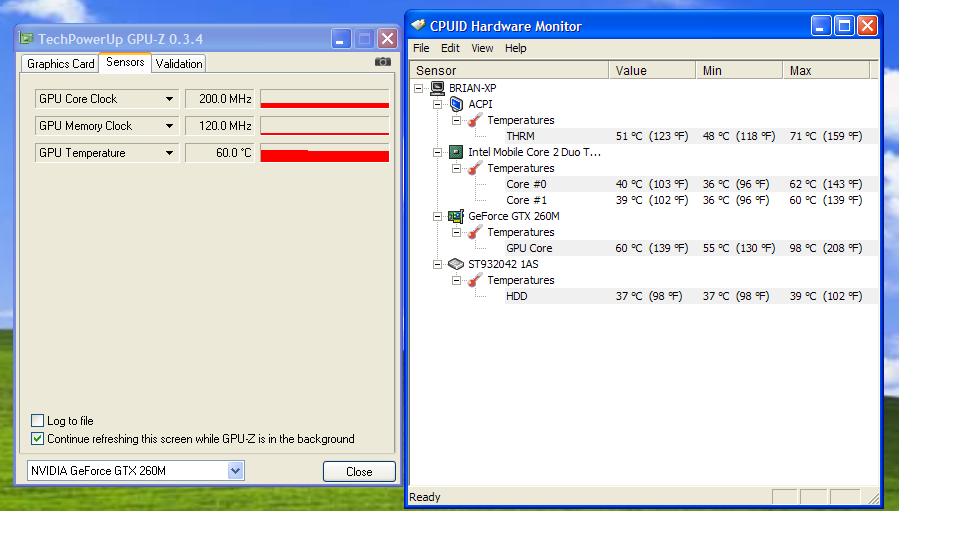
Task: Click the thermometer icon under Intel CPU
Action: point(474,168)
